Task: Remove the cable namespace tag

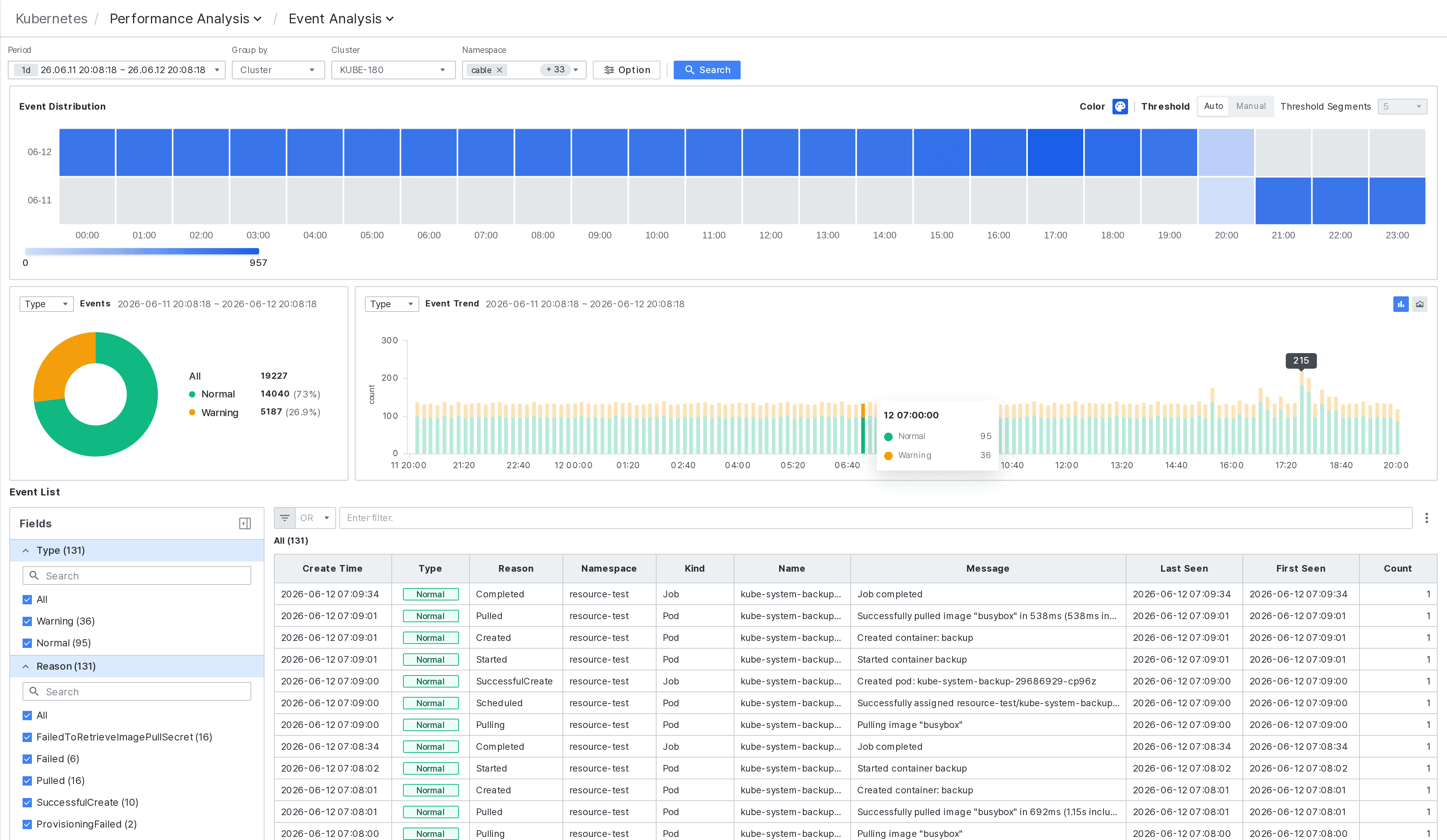Action: (x=499, y=70)
